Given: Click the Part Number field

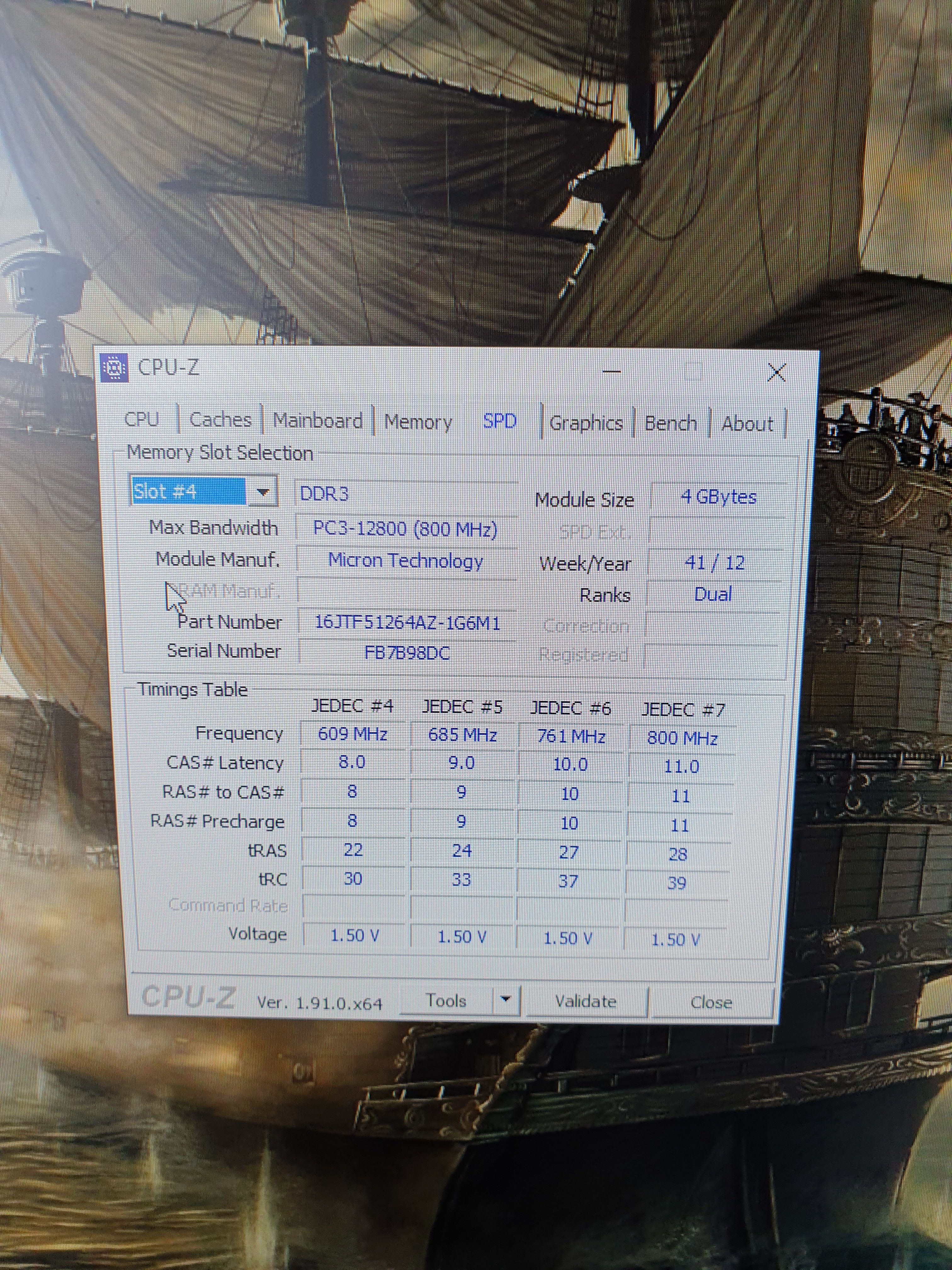Looking at the screenshot, I should [x=407, y=622].
